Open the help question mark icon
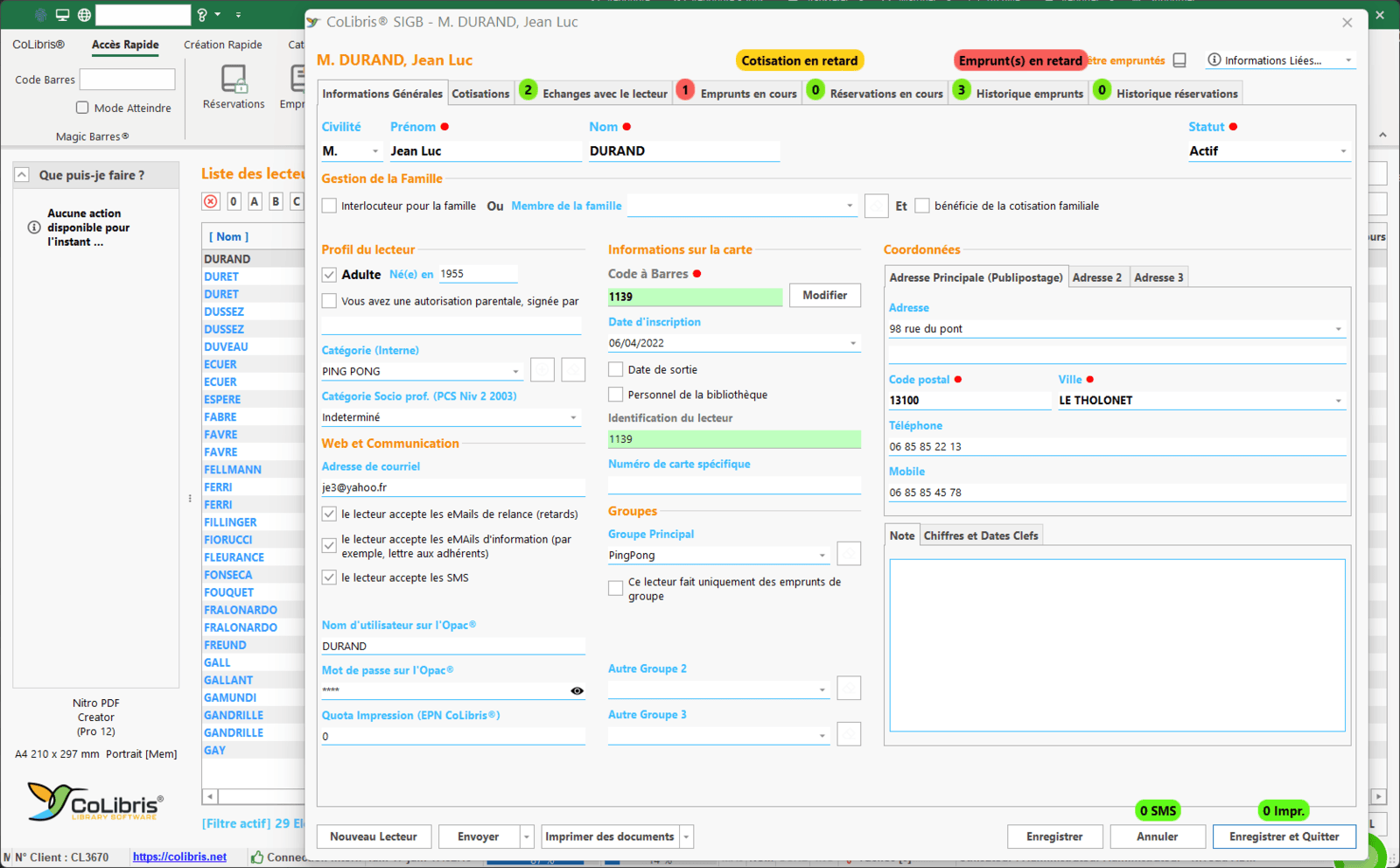This screenshot has height=868, width=1400. pos(202,15)
